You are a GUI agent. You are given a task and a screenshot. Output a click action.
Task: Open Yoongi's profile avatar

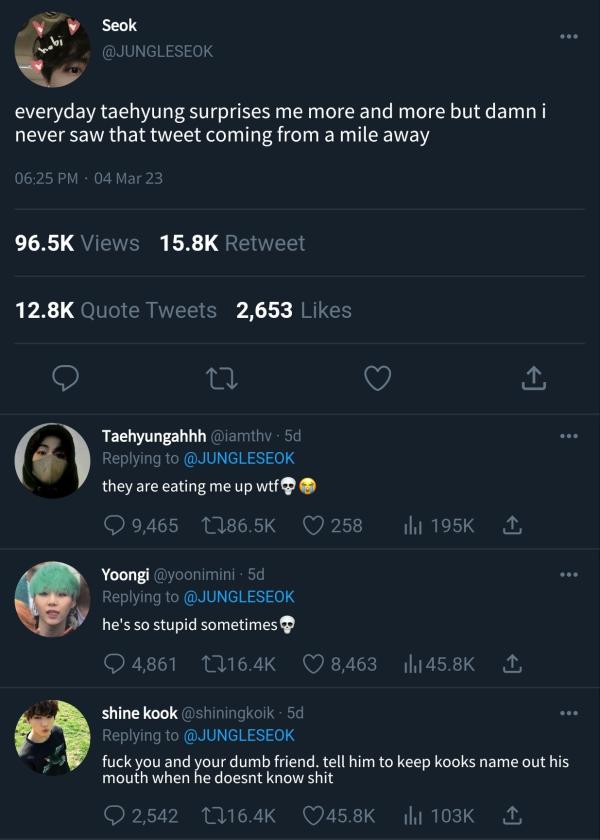coord(52,599)
